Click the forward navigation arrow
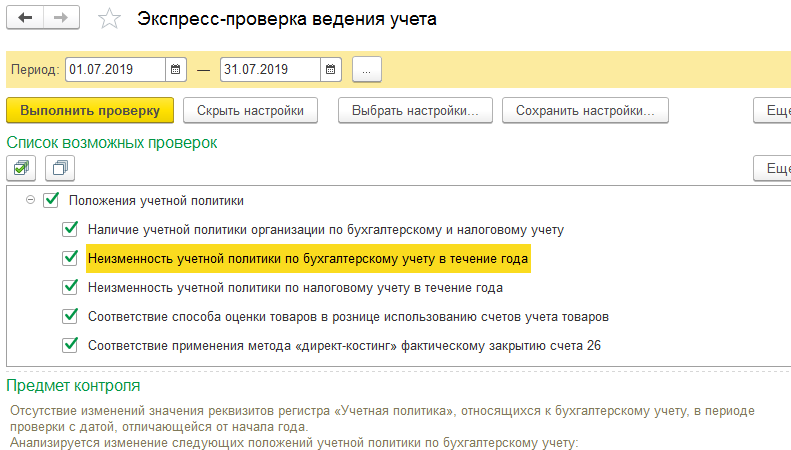 point(60,19)
